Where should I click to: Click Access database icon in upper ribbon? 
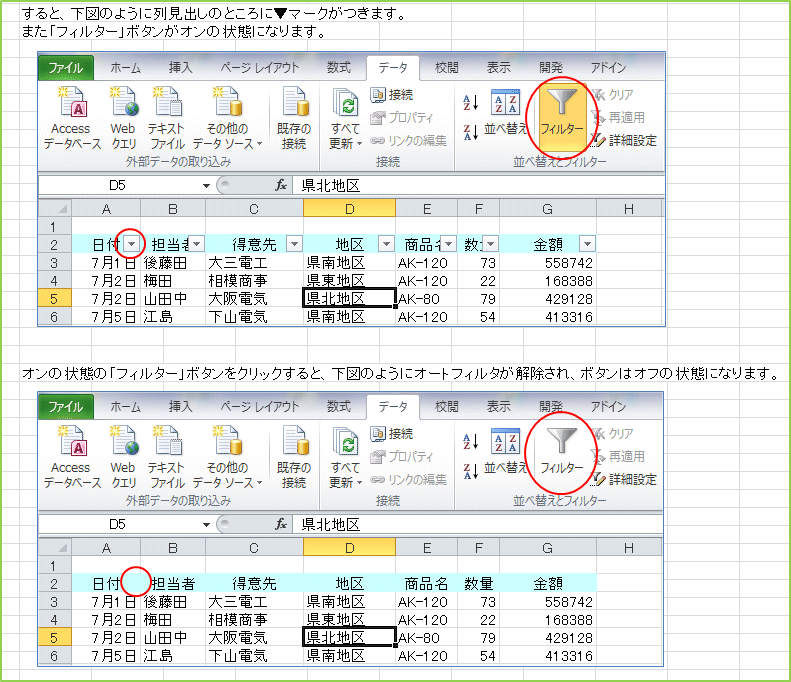coord(73,102)
